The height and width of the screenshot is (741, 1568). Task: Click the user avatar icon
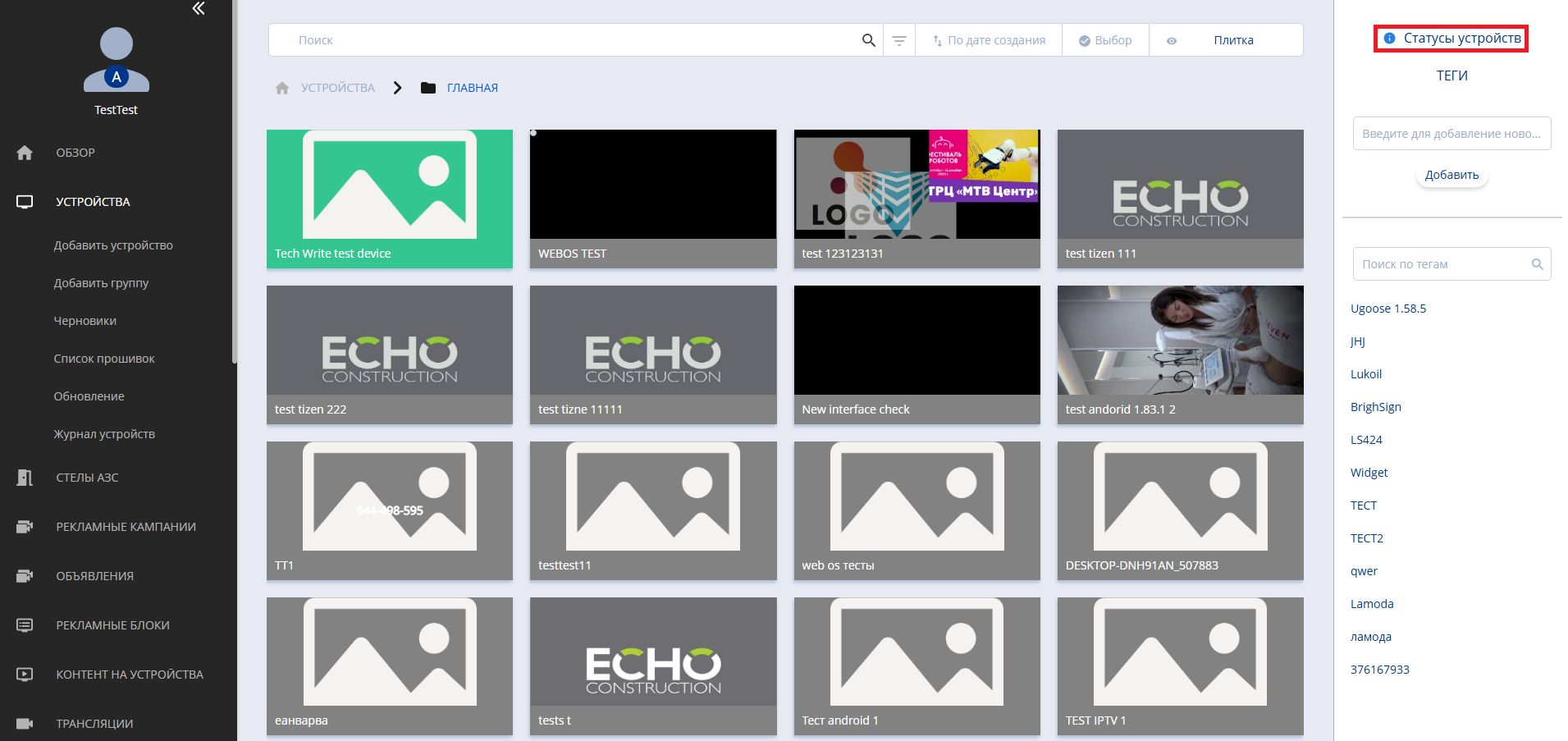point(117,60)
